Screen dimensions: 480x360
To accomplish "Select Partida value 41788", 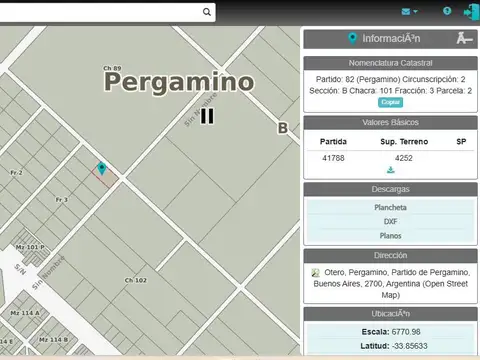I will [333, 158].
